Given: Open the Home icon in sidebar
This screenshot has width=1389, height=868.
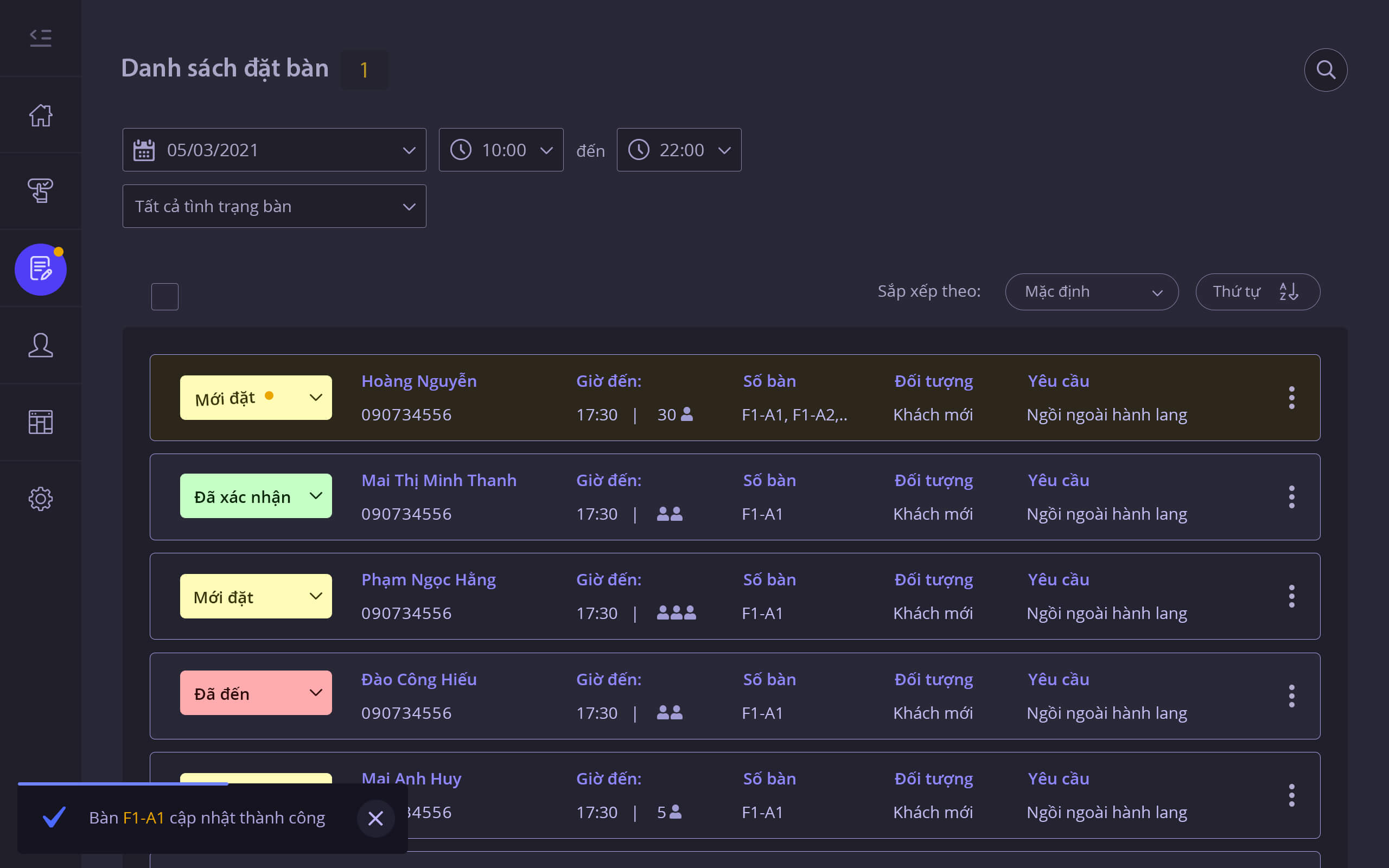Looking at the screenshot, I should (40, 115).
